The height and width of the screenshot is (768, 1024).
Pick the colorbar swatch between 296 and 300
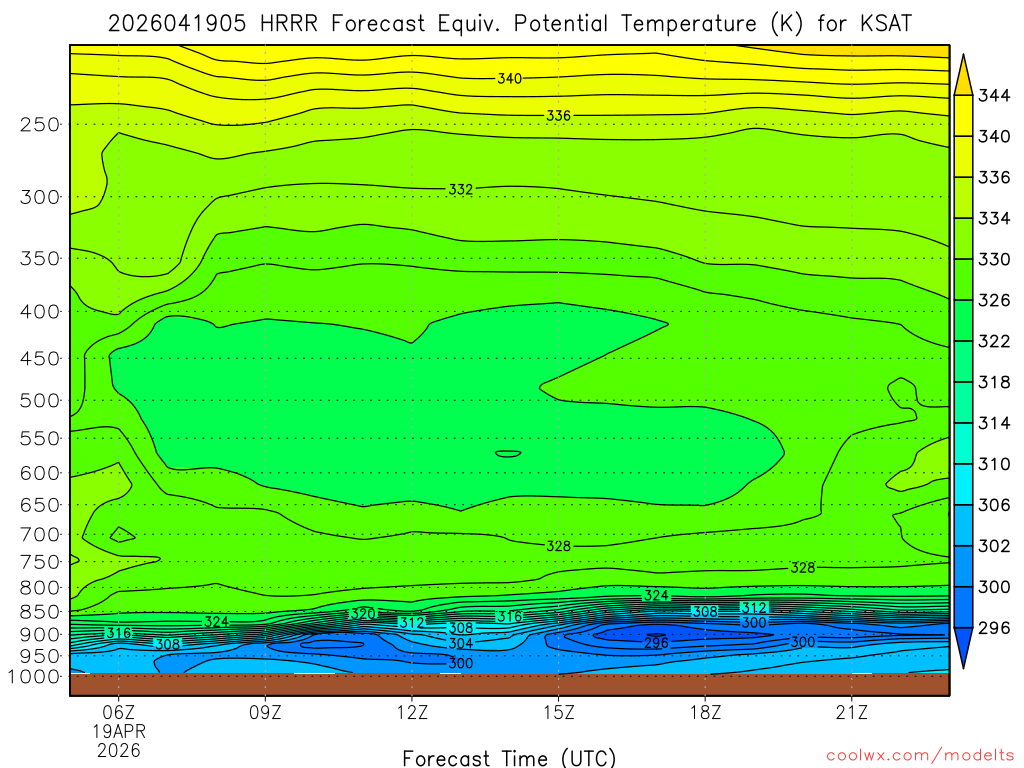coord(964,607)
